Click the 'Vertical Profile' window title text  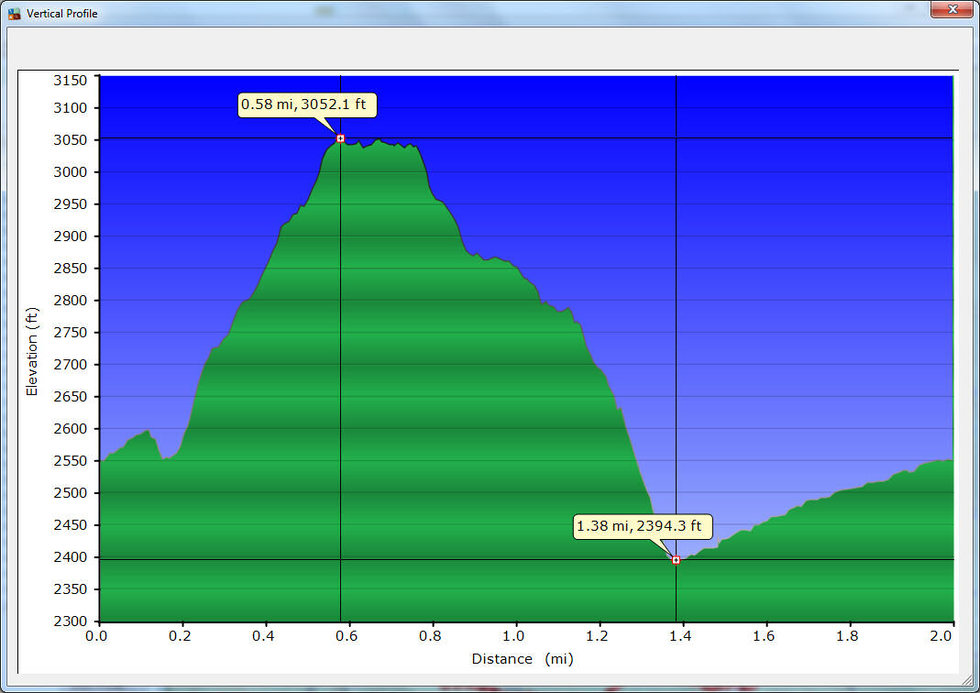pos(62,13)
